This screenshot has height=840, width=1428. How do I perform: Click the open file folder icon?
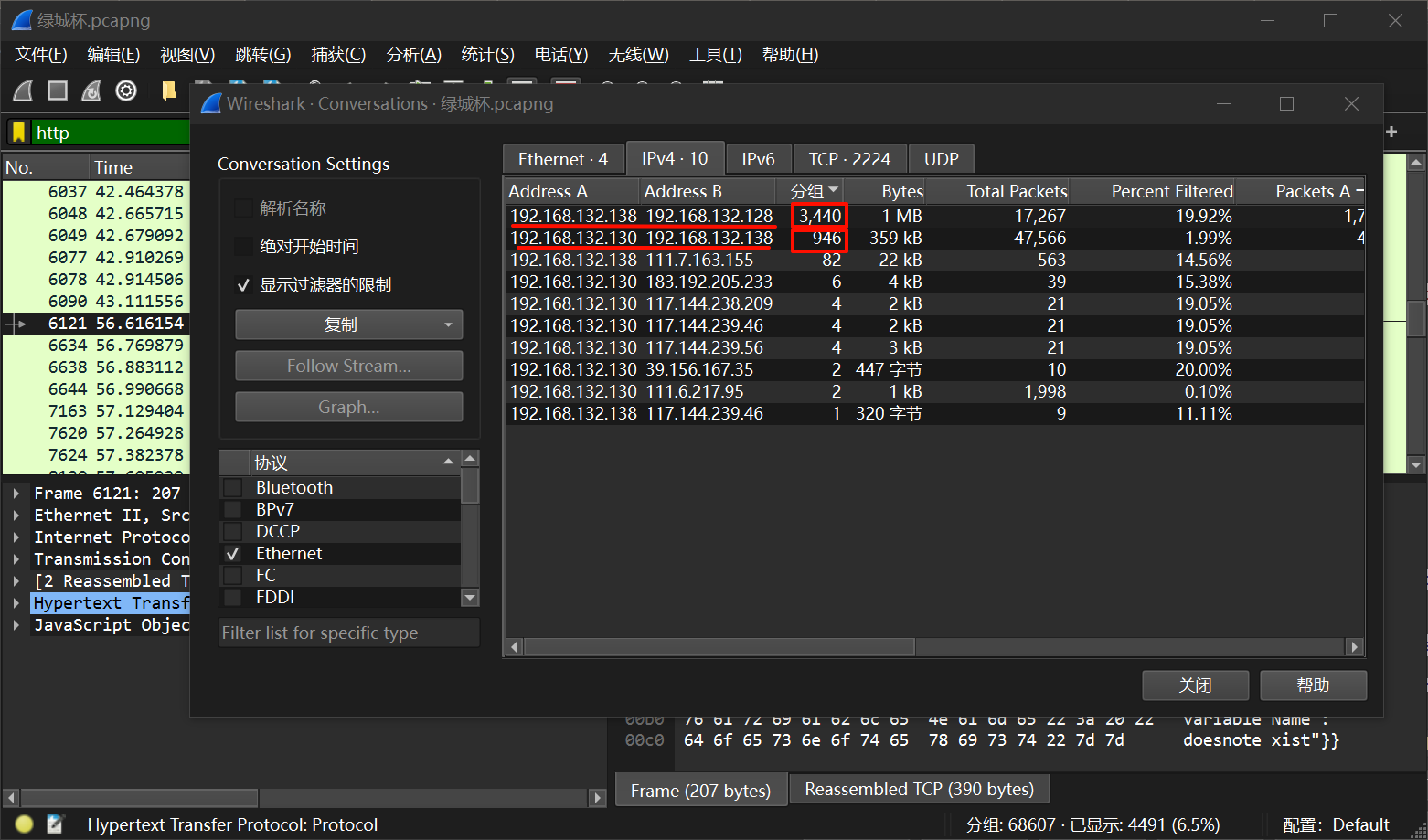[x=168, y=90]
